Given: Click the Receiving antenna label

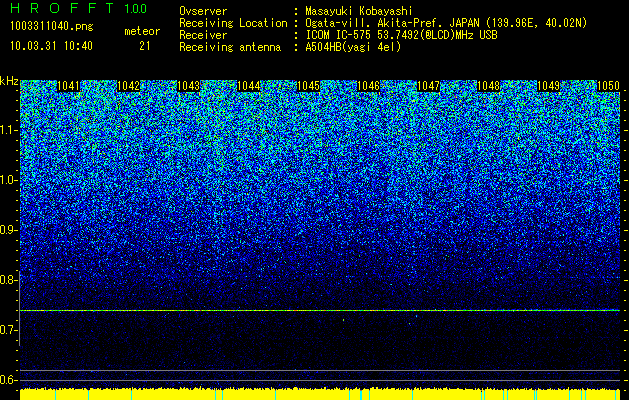Looking at the screenshot, I should click(230, 47).
